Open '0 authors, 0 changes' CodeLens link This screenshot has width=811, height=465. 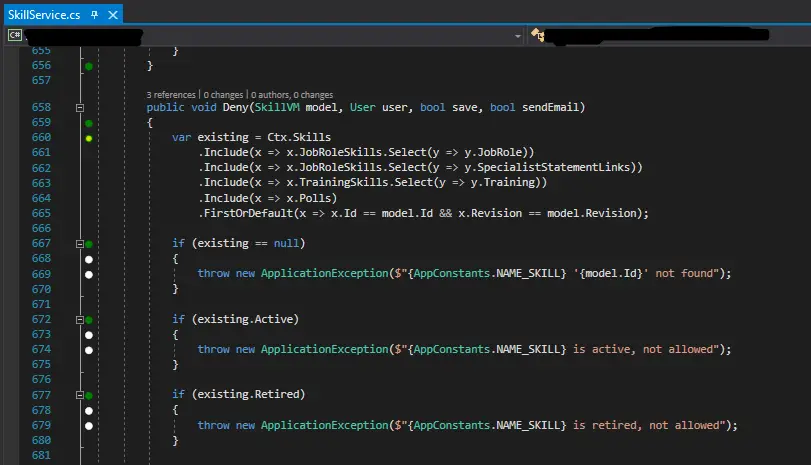(292, 95)
